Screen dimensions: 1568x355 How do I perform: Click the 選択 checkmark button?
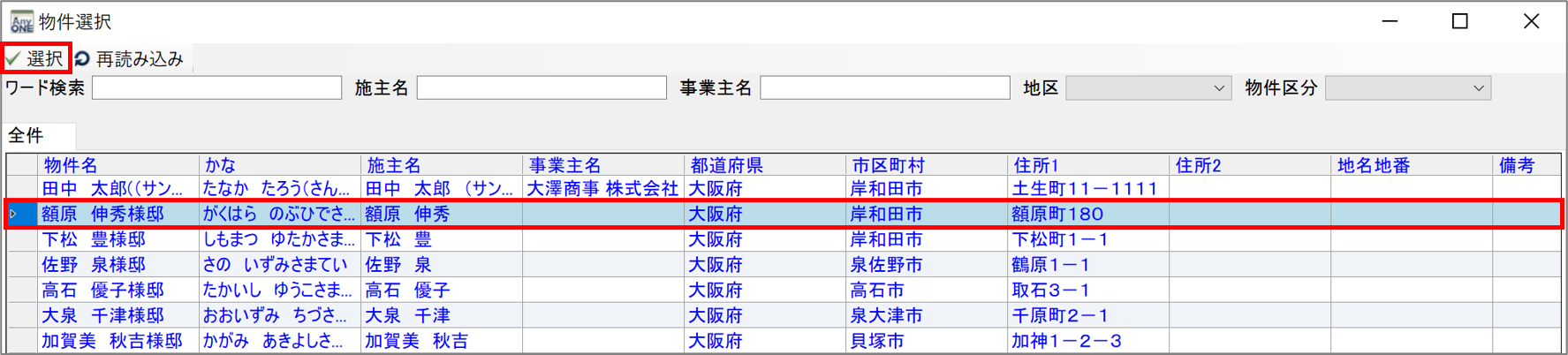[35, 59]
